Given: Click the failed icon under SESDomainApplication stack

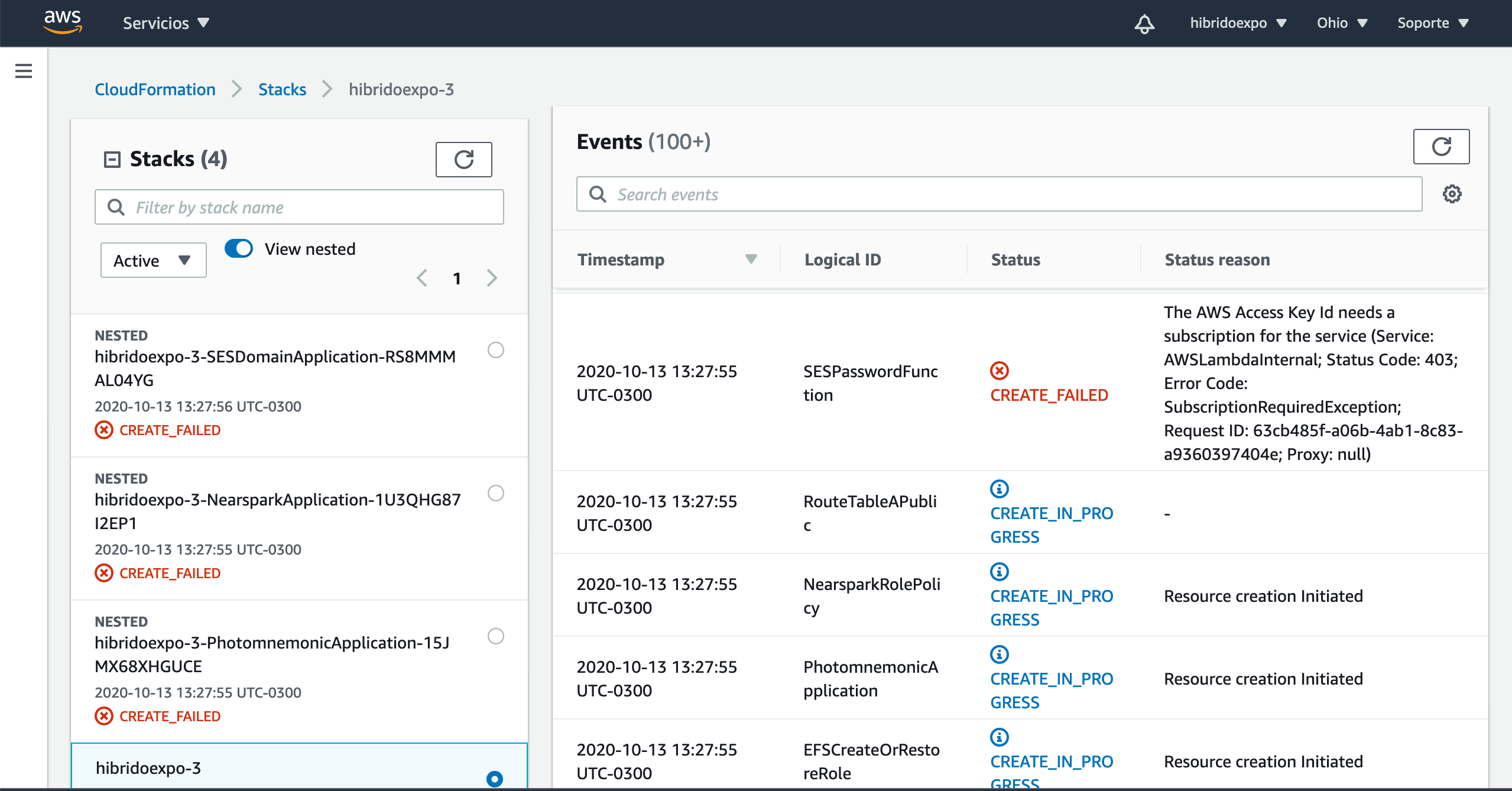Looking at the screenshot, I should pos(104,430).
